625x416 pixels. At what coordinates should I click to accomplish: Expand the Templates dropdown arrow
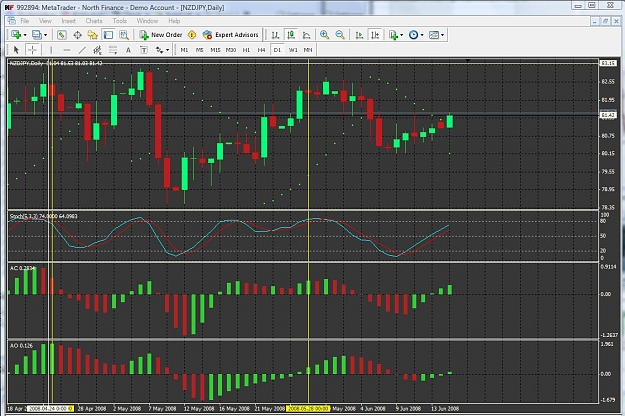pos(442,35)
